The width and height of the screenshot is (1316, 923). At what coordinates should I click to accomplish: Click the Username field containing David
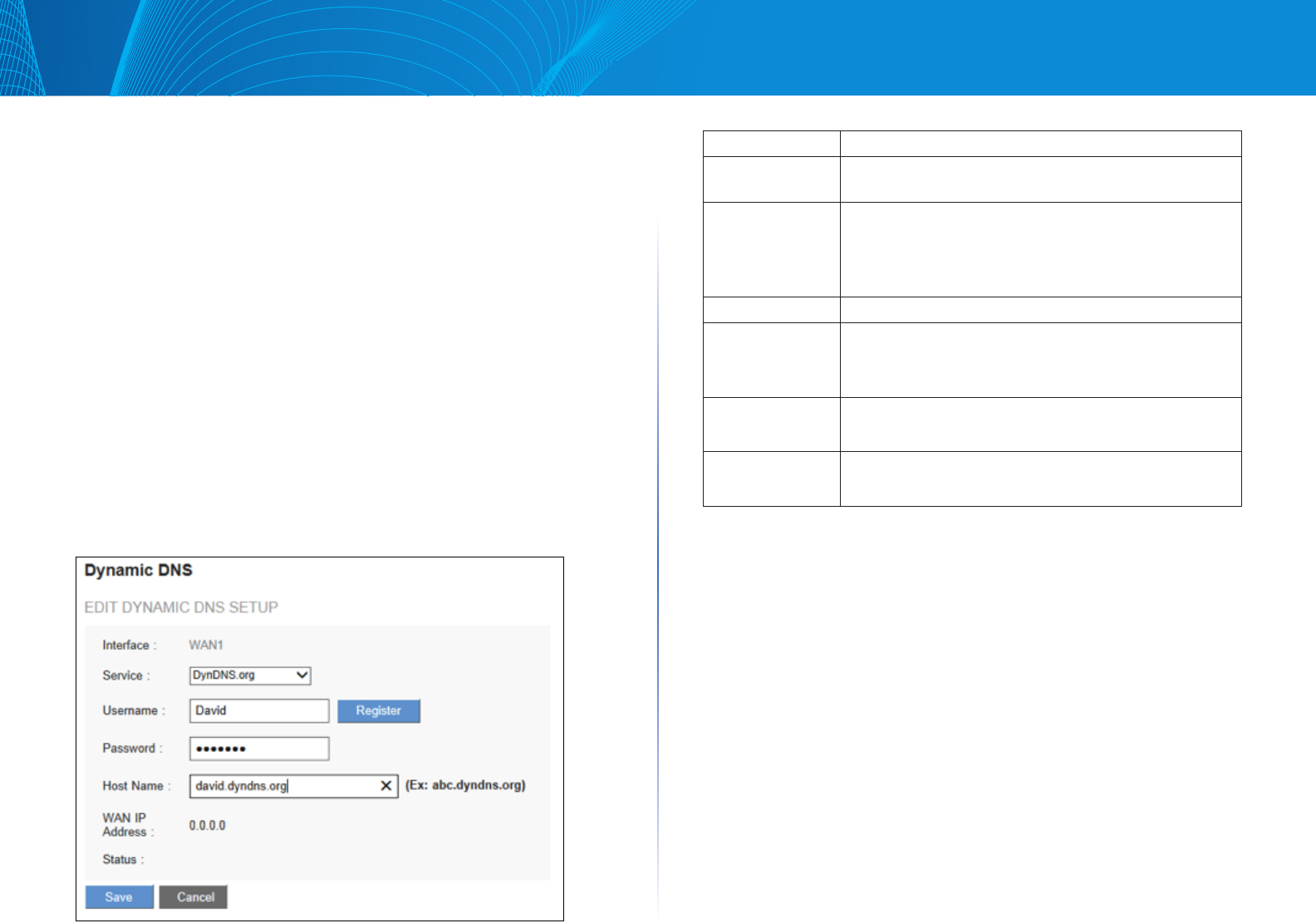[x=259, y=711]
